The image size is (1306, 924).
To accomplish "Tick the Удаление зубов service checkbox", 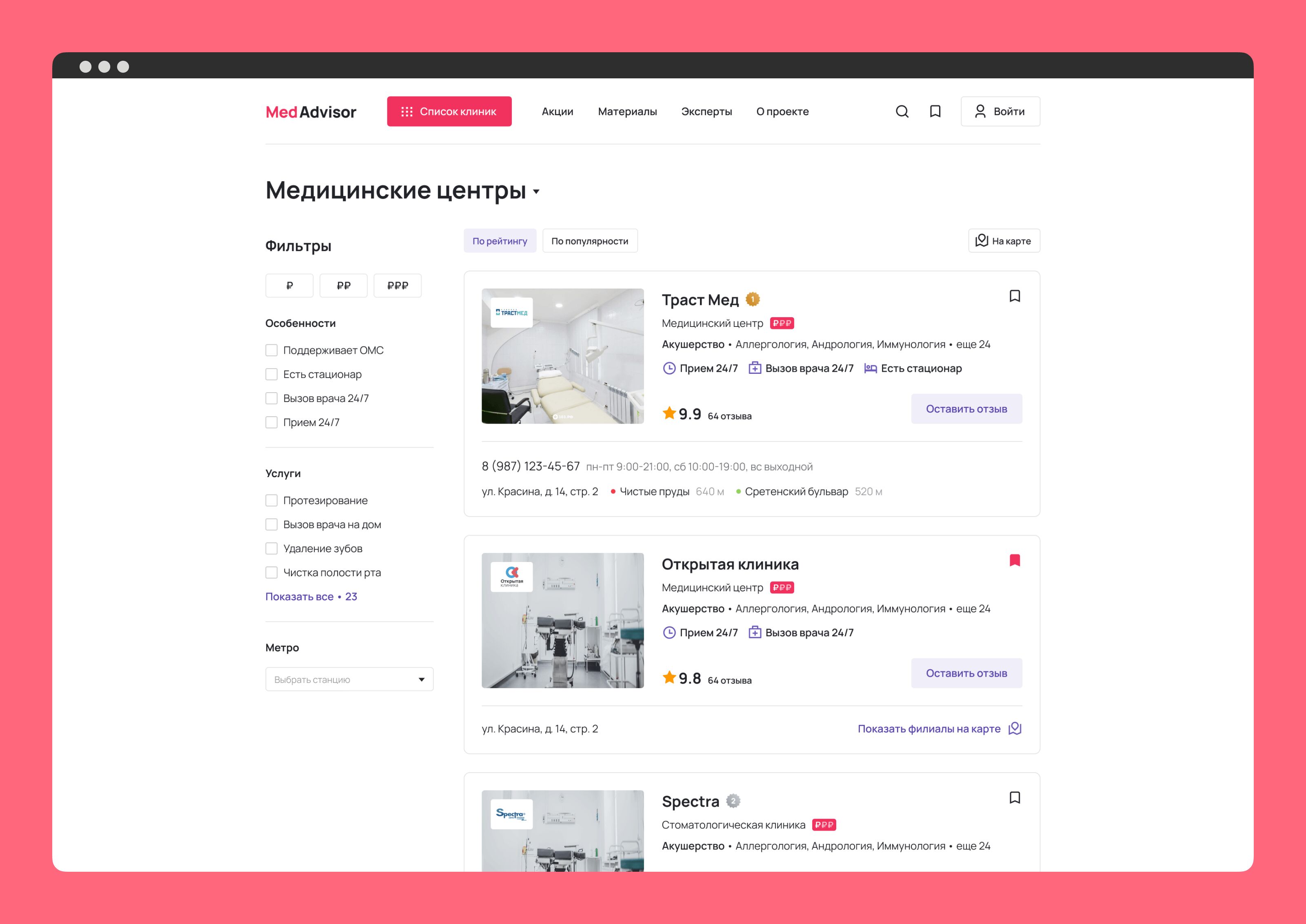I will click(272, 549).
